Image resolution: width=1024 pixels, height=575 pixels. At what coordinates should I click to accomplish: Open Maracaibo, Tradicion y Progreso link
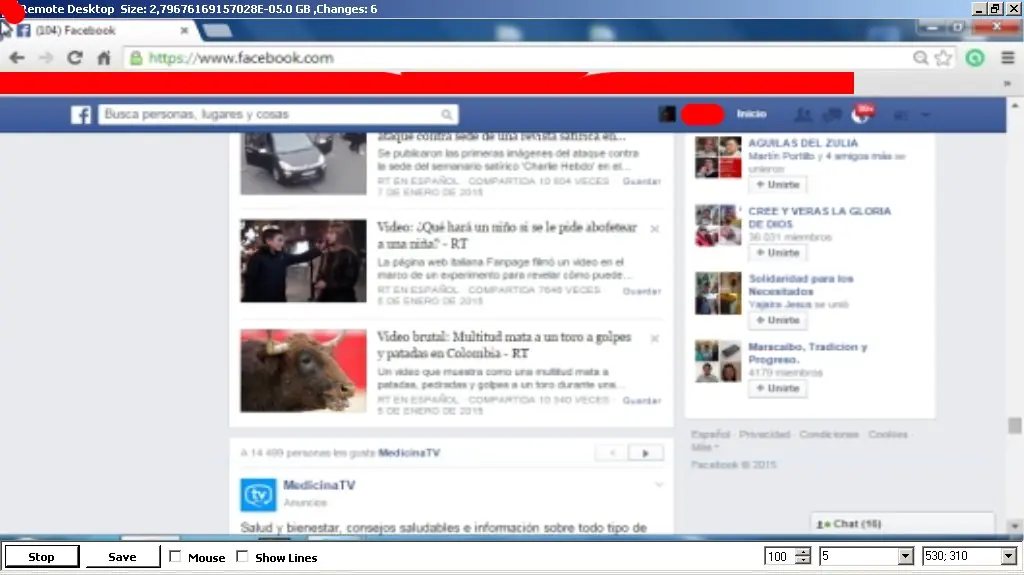[808, 353]
